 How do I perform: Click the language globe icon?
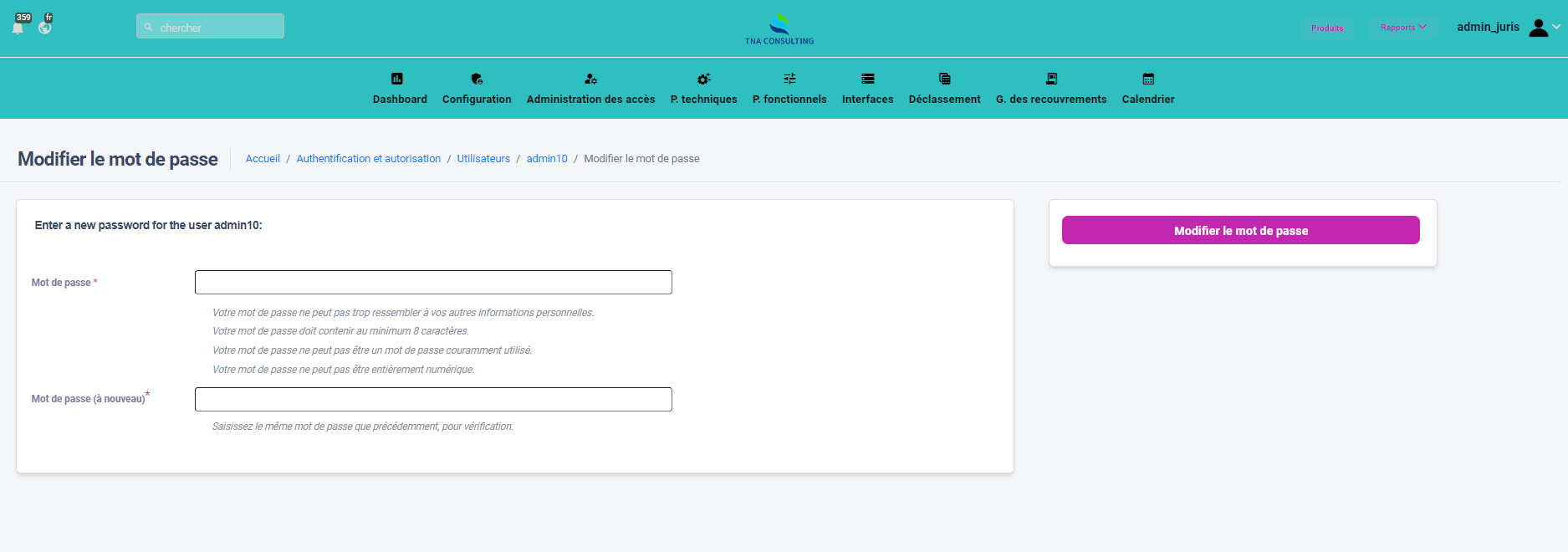click(x=45, y=28)
